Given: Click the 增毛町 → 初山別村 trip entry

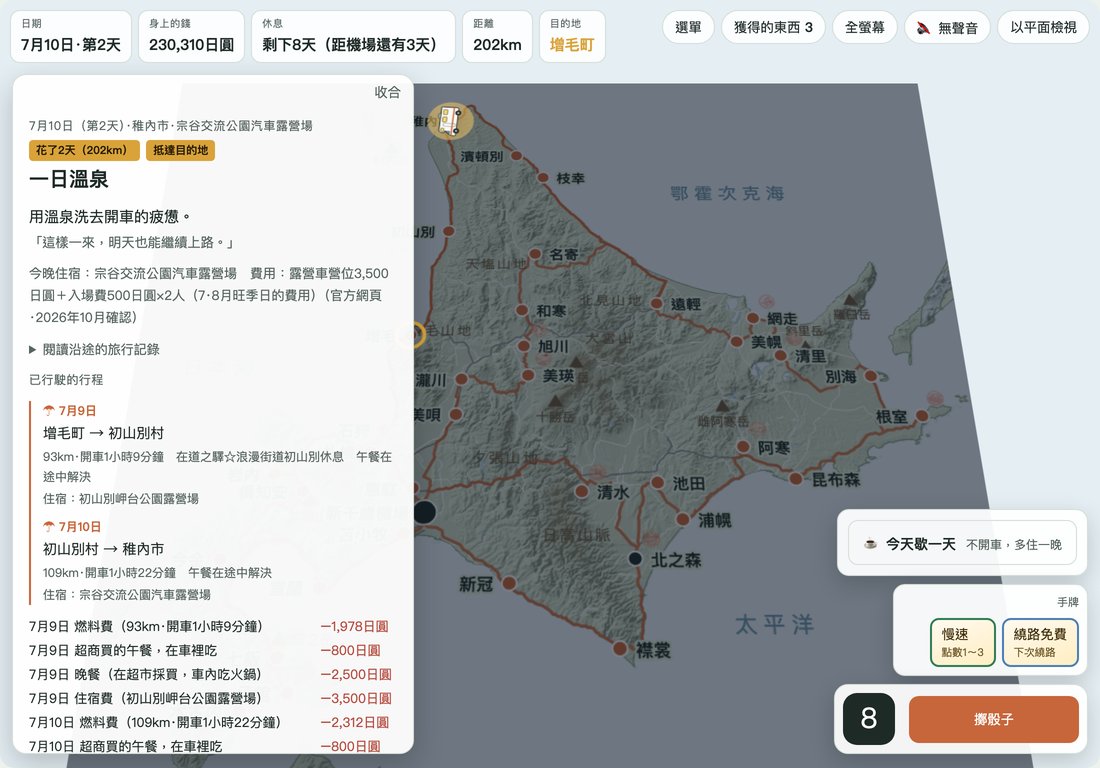Looking at the screenshot, I should pos(103,433).
